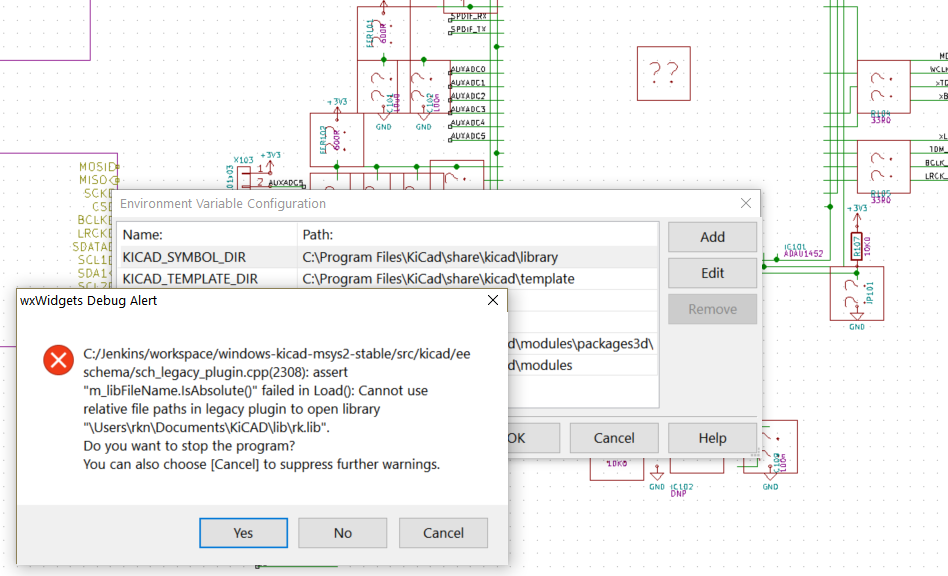Click the MOSI hierarchical pin label
The height and width of the screenshot is (576, 948).
coord(99,166)
